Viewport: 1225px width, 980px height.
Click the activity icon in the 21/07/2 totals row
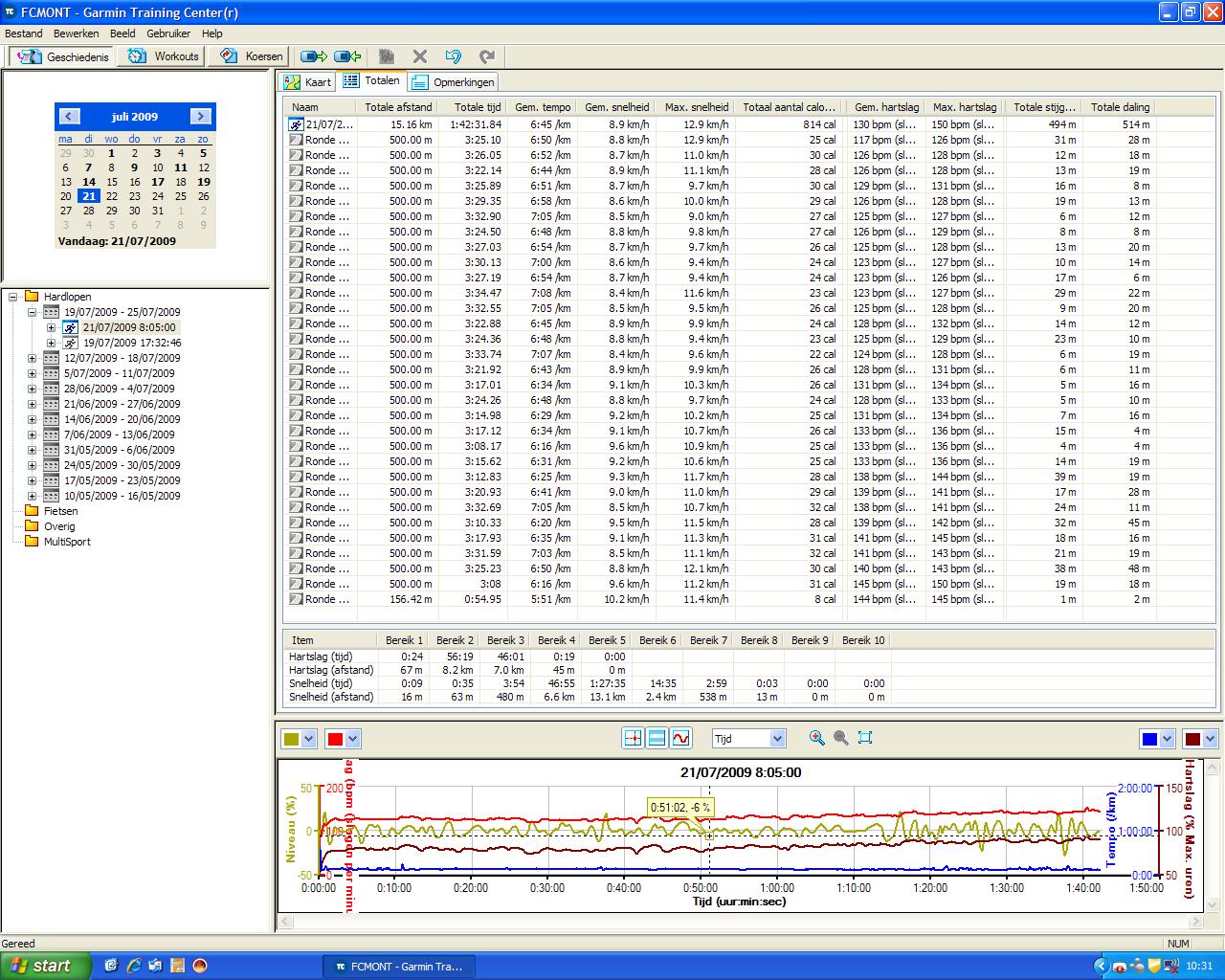pyautogui.click(x=297, y=124)
